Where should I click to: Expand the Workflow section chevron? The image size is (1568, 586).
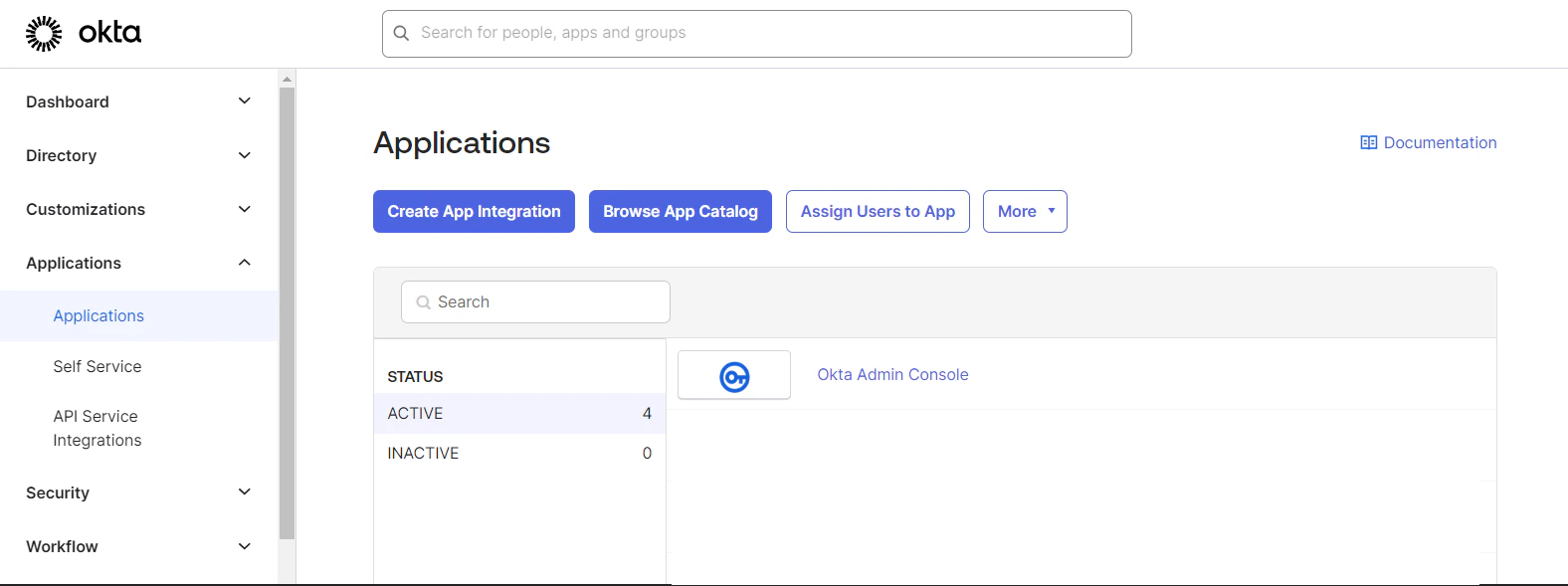pos(245,546)
